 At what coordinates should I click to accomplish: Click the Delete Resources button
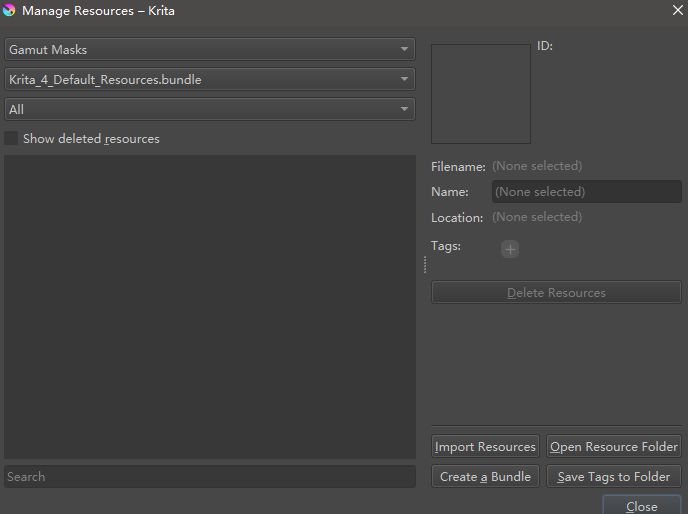point(556,292)
